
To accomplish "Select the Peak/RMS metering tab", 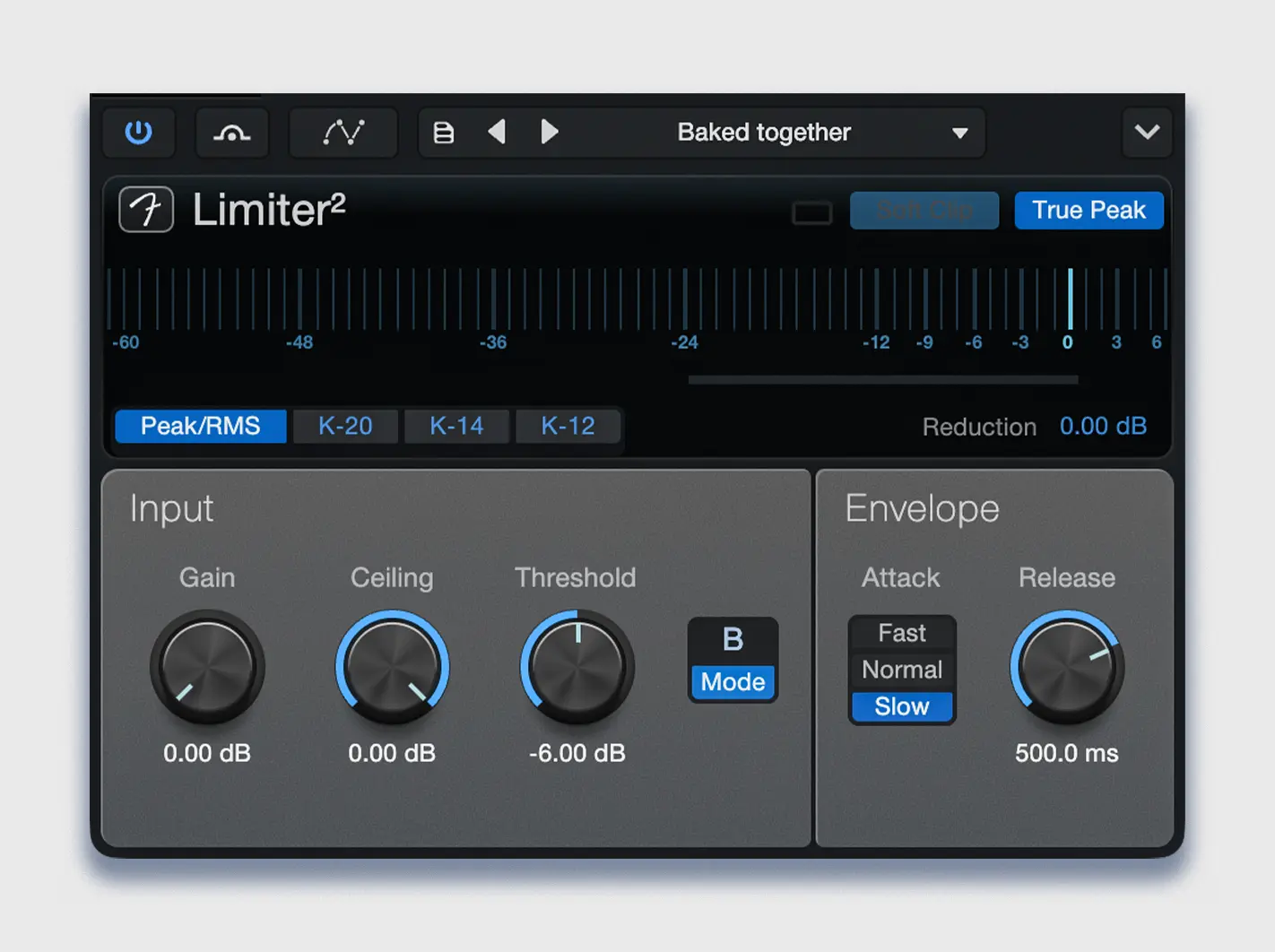I will point(199,426).
